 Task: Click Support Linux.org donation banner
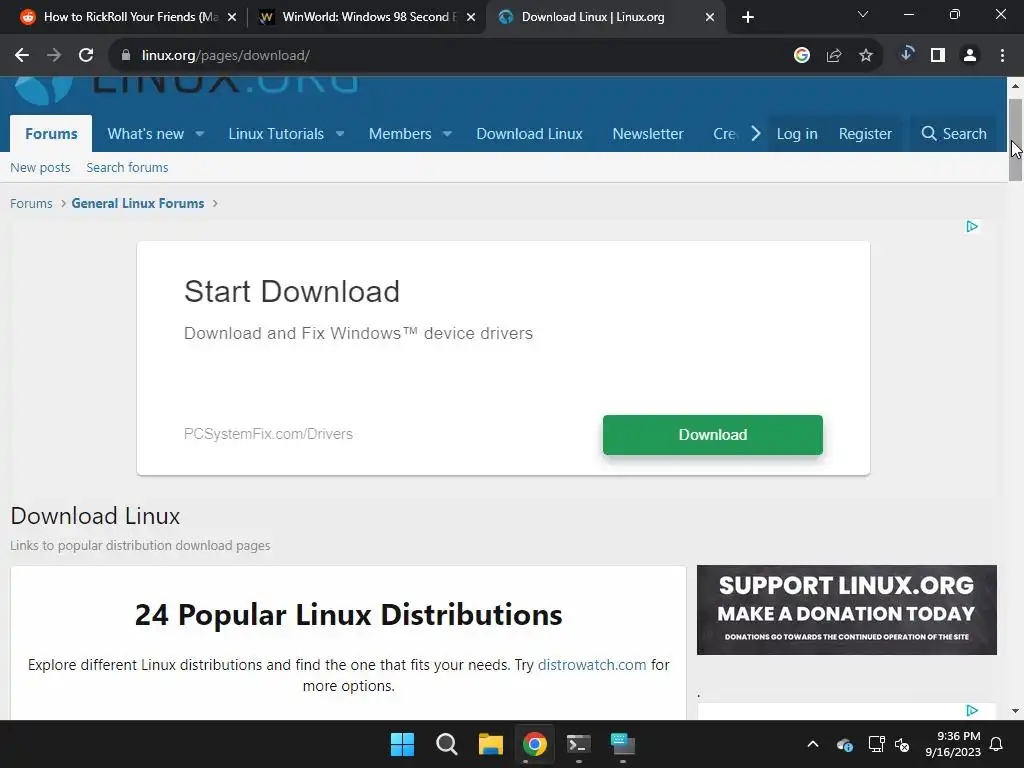(846, 610)
